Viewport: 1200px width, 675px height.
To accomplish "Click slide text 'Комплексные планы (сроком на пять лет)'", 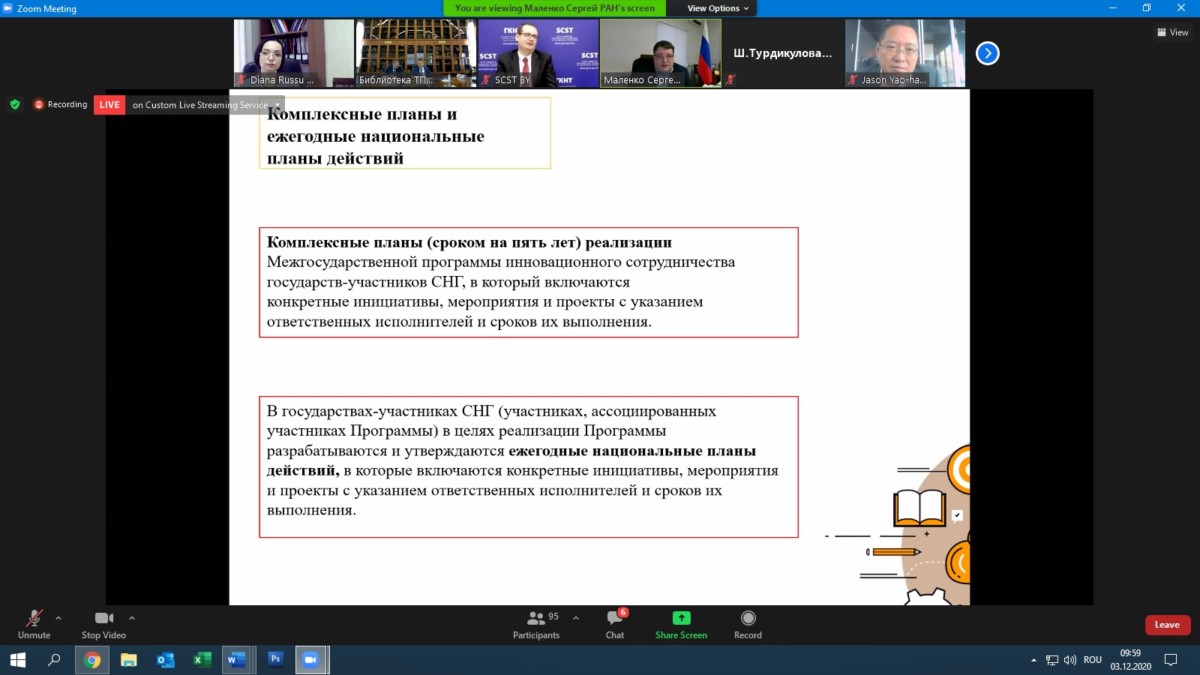I will [x=424, y=242].
